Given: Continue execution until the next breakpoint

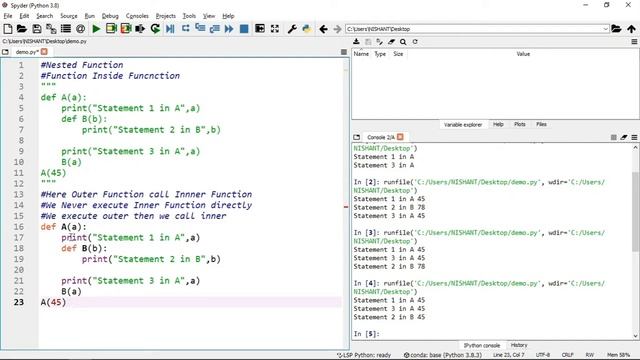Looking at the screenshot, I should point(229,29).
